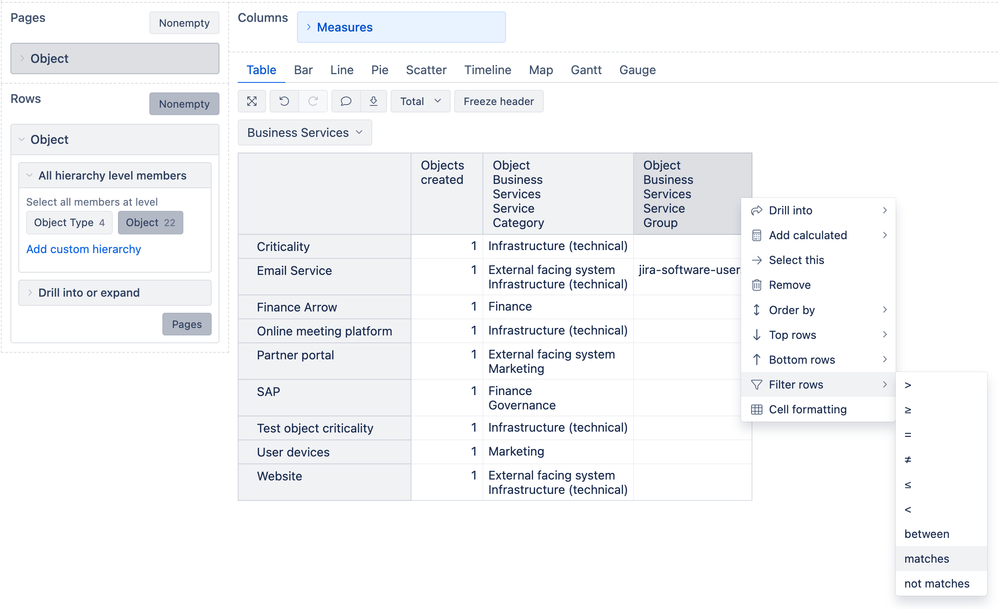
Task: Choose matches in the Filter rows submenu
Action: tap(927, 558)
